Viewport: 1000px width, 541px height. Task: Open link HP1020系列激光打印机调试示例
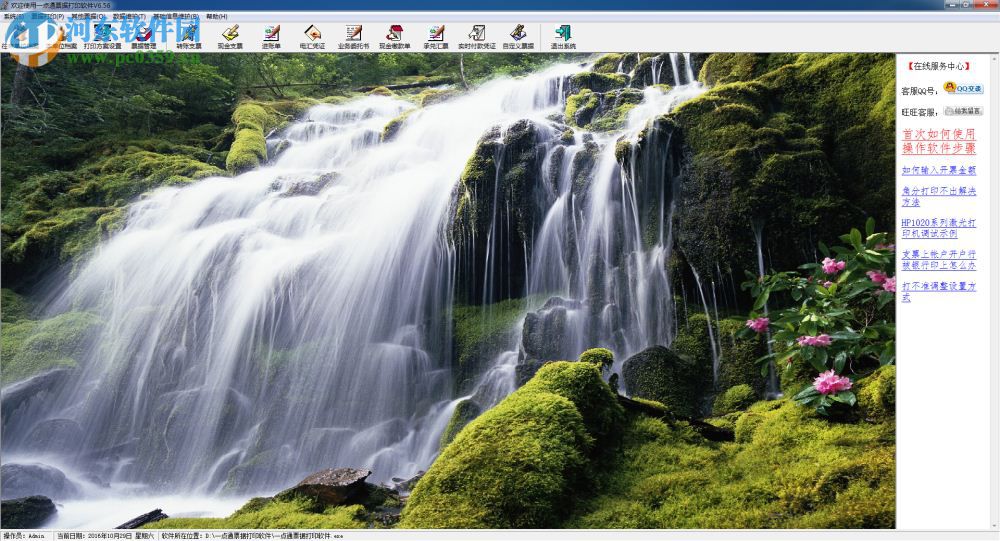click(939, 228)
